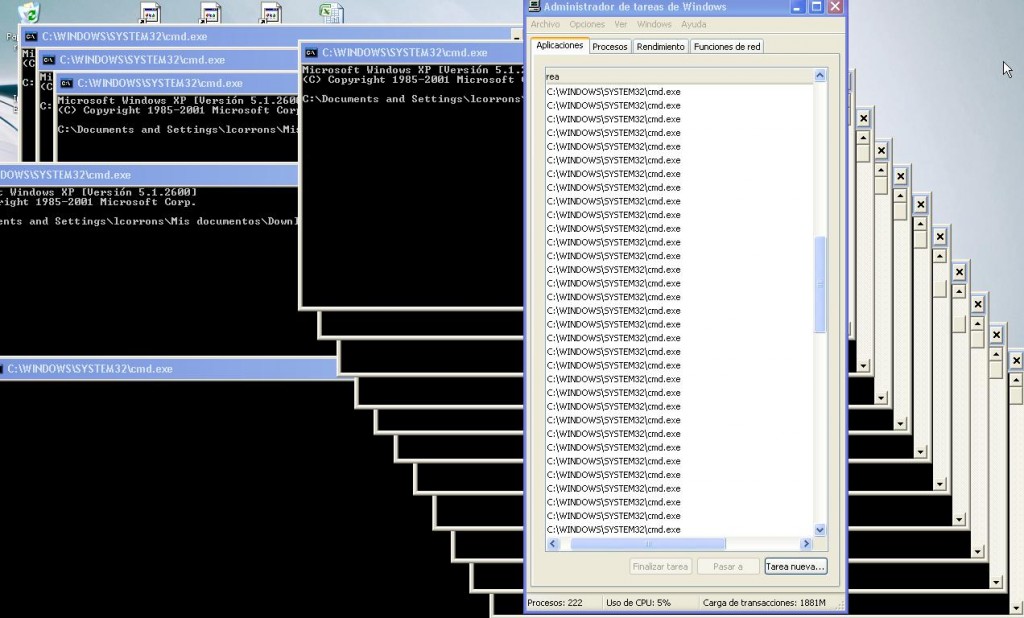Click the cmd line ending 'Microsoft Corp.'
This screenshot has width=1024, height=618.
pyautogui.click(x=98, y=202)
